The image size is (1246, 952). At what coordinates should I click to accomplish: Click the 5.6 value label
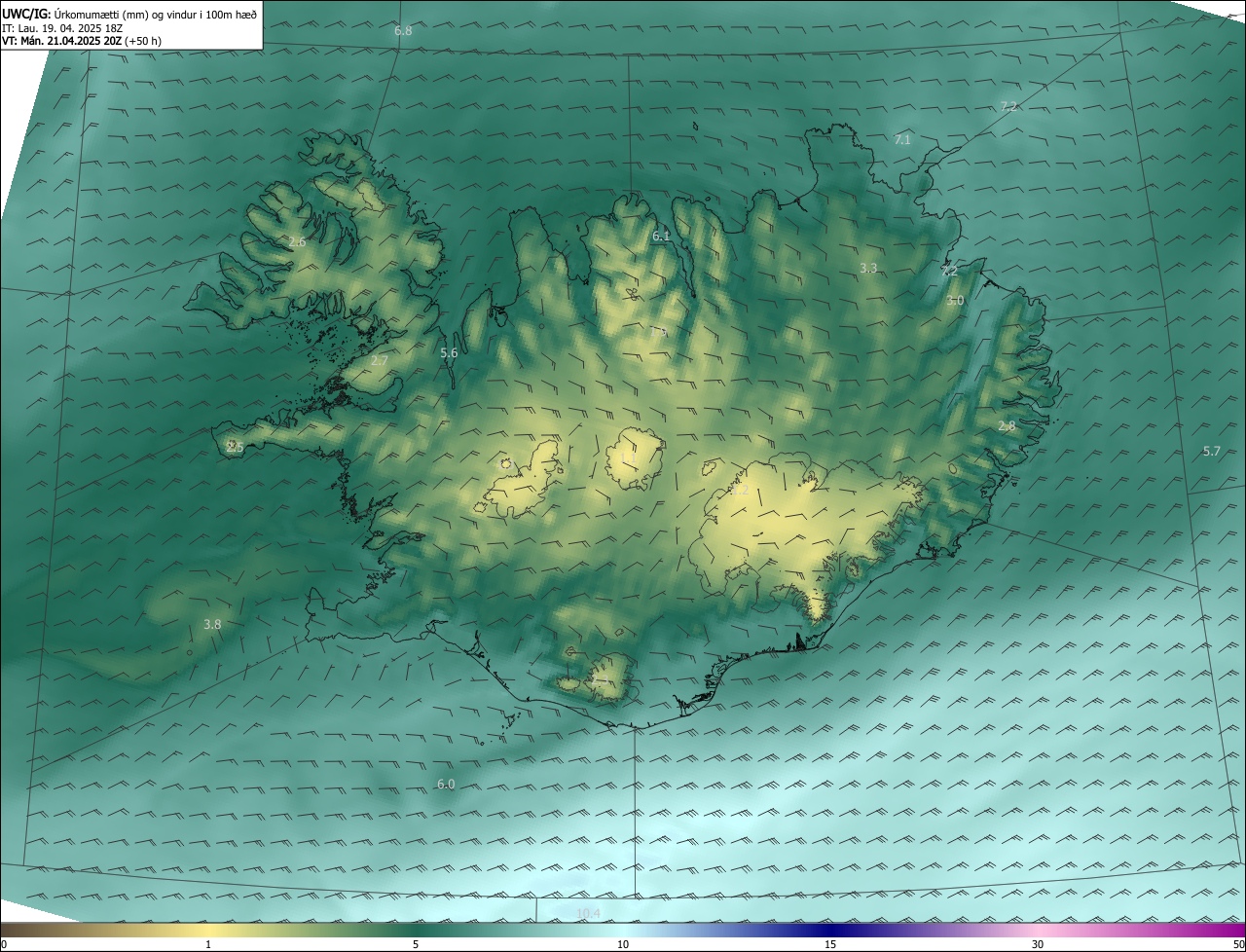(449, 353)
